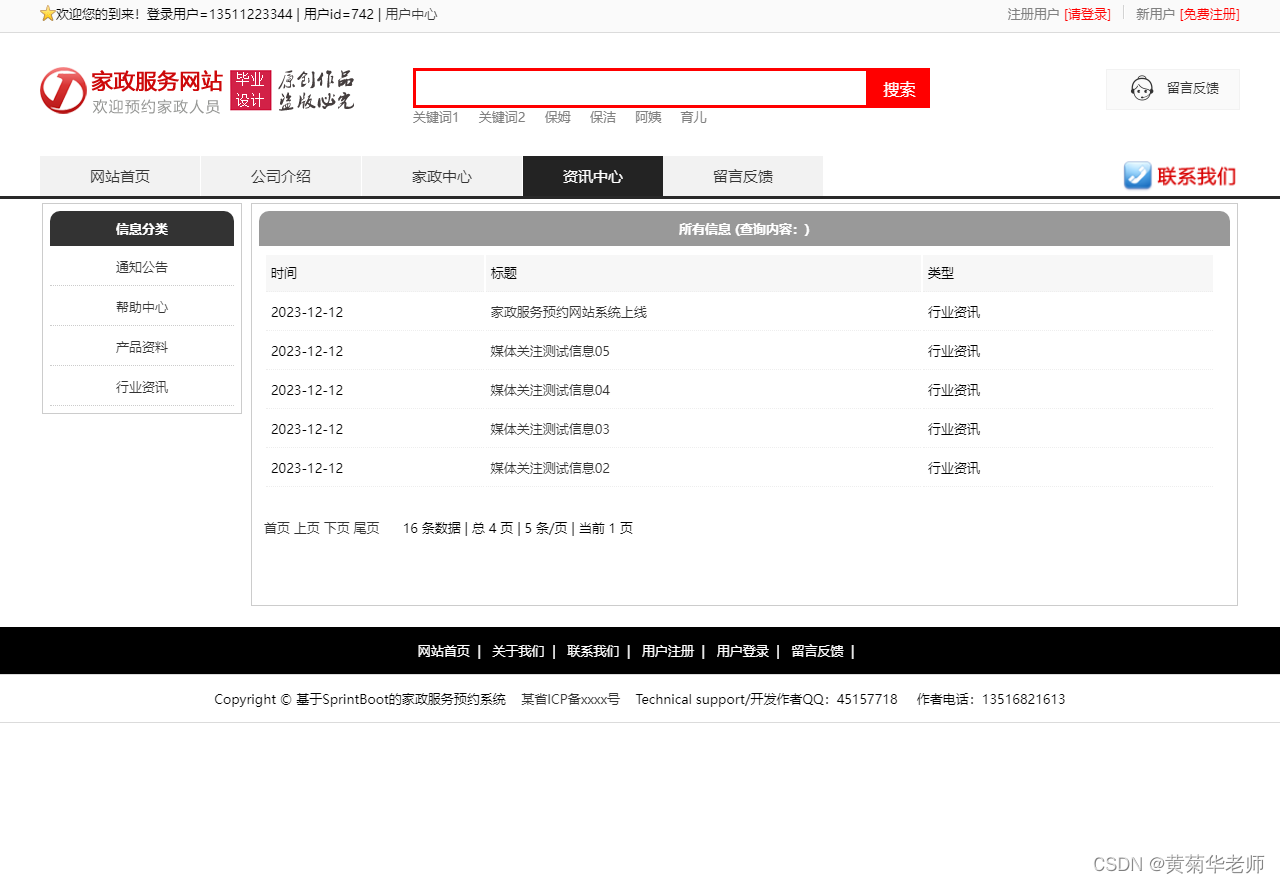Click the red site logo icon
The height and width of the screenshot is (884, 1280).
point(63,91)
